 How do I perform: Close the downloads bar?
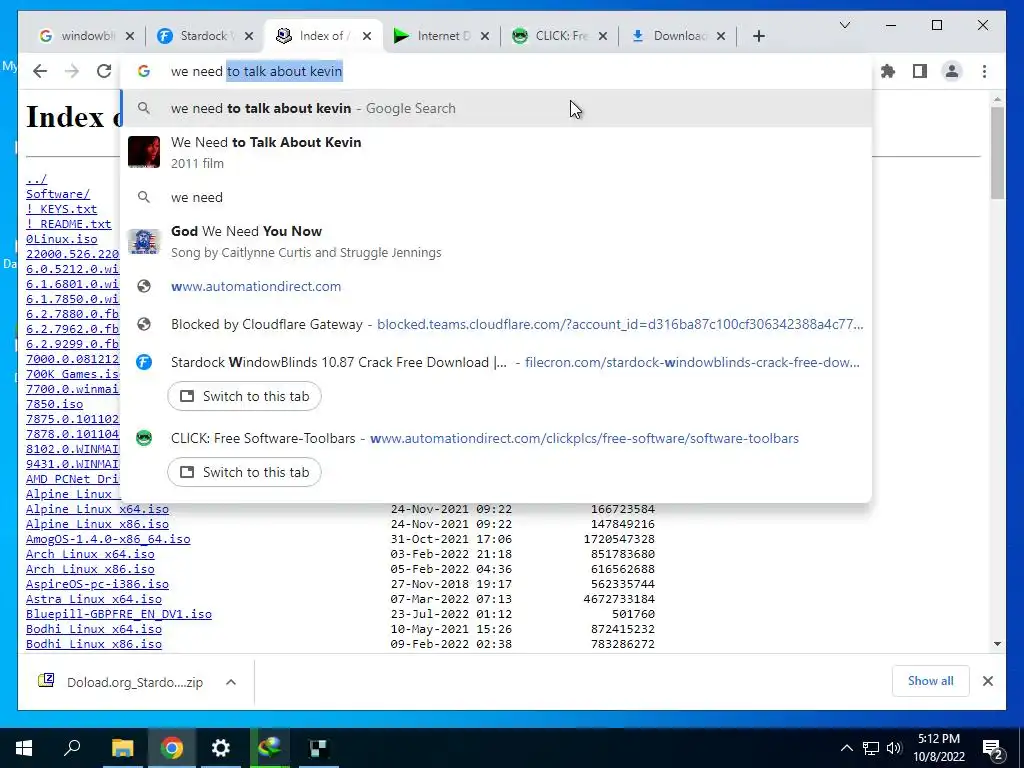(987, 681)
